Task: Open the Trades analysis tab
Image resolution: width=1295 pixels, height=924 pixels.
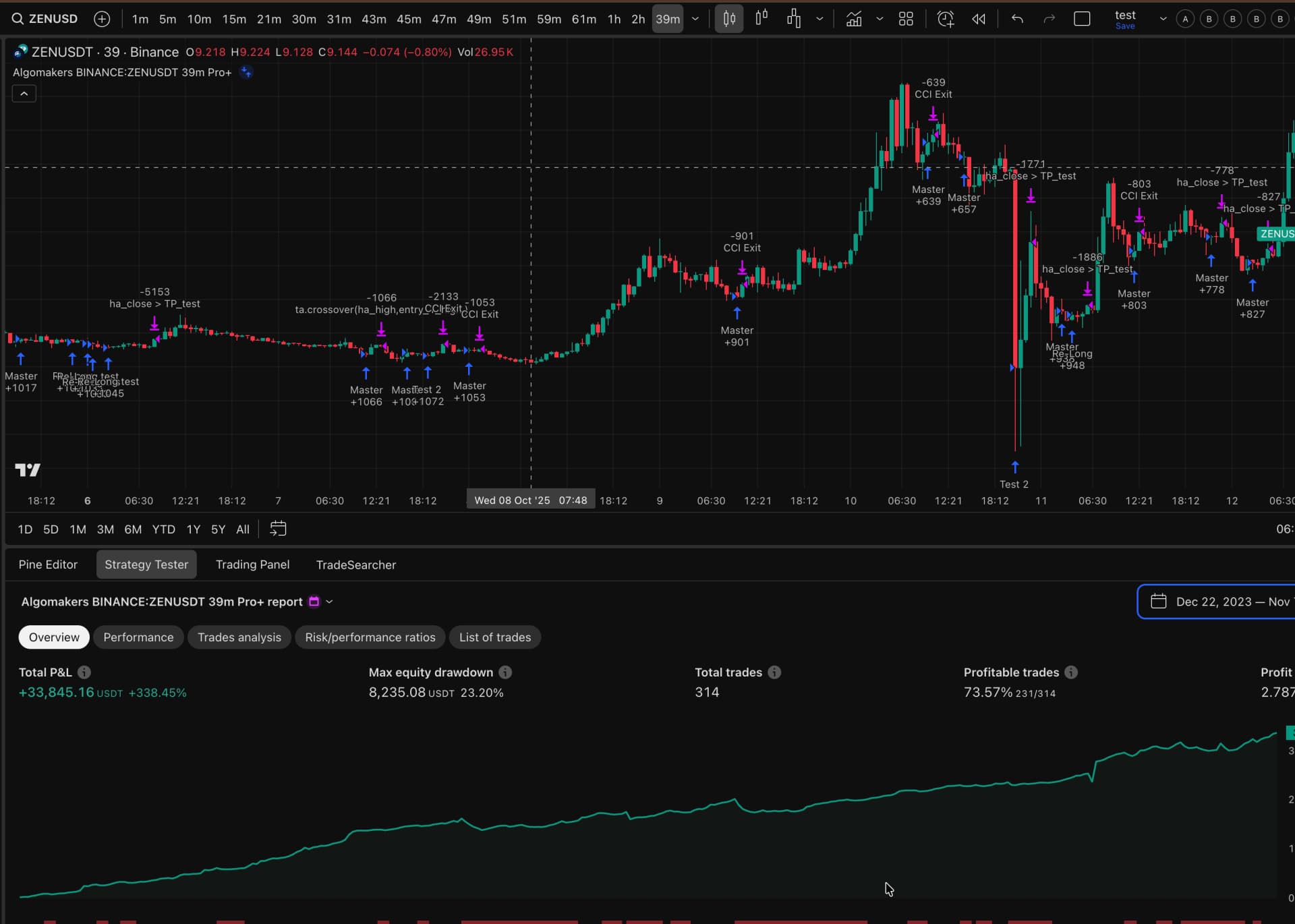Action: 239,637
